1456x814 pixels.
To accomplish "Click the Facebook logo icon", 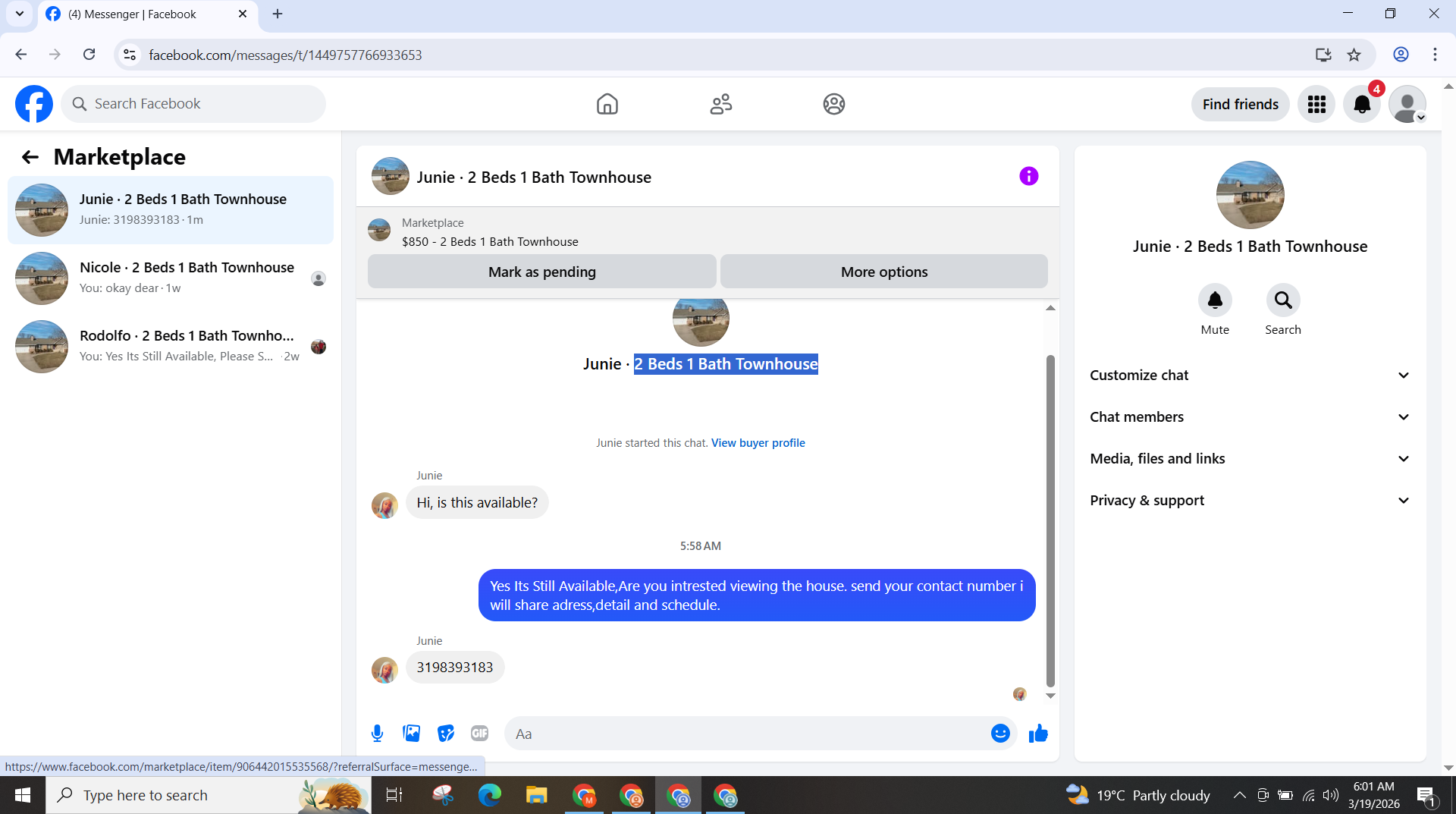I will coord(34,104).
